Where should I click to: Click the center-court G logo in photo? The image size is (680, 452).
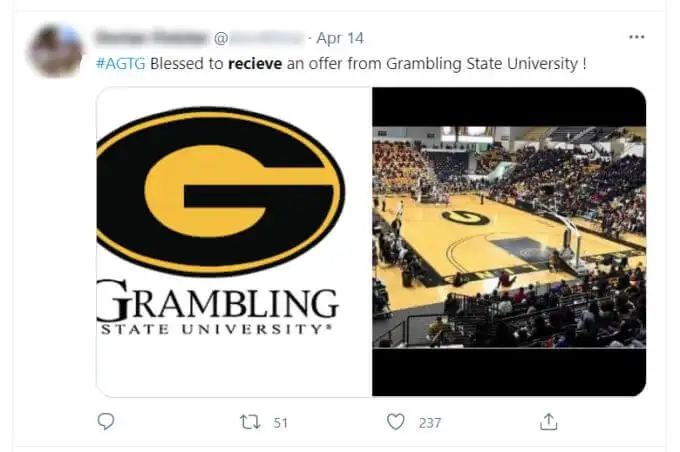[x=466, y=217]
